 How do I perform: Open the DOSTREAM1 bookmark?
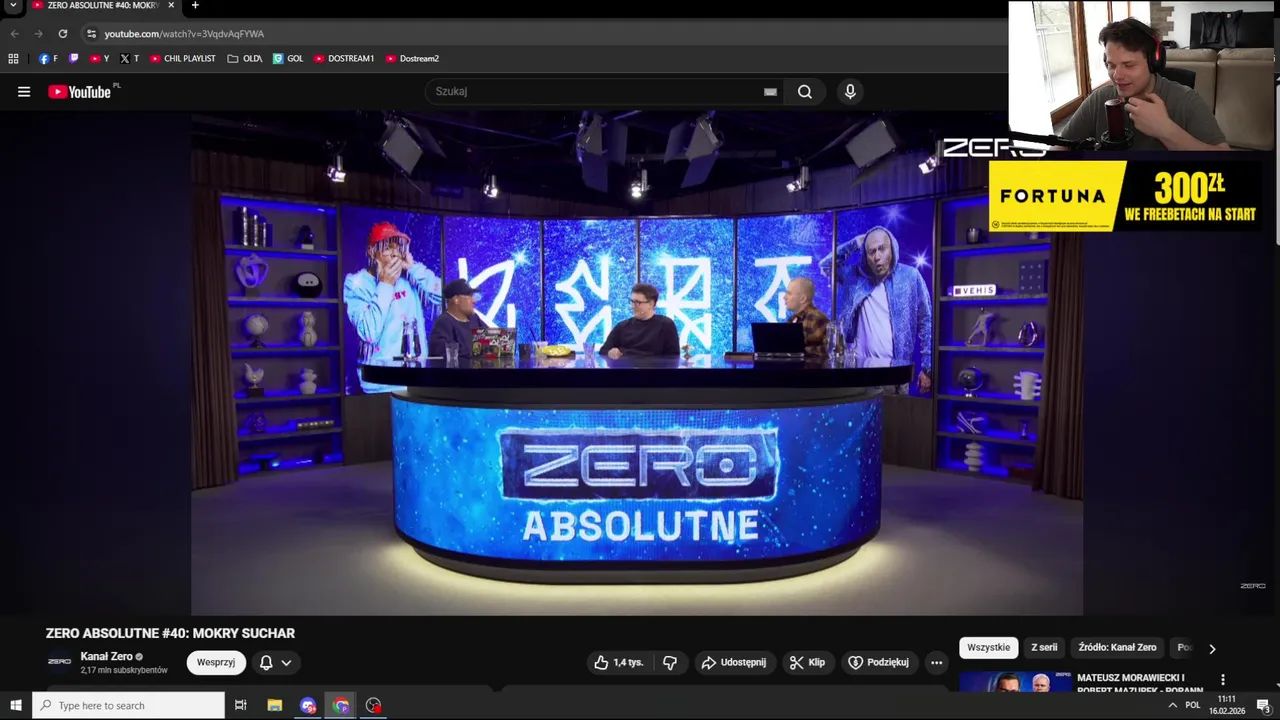click(343, 59)
